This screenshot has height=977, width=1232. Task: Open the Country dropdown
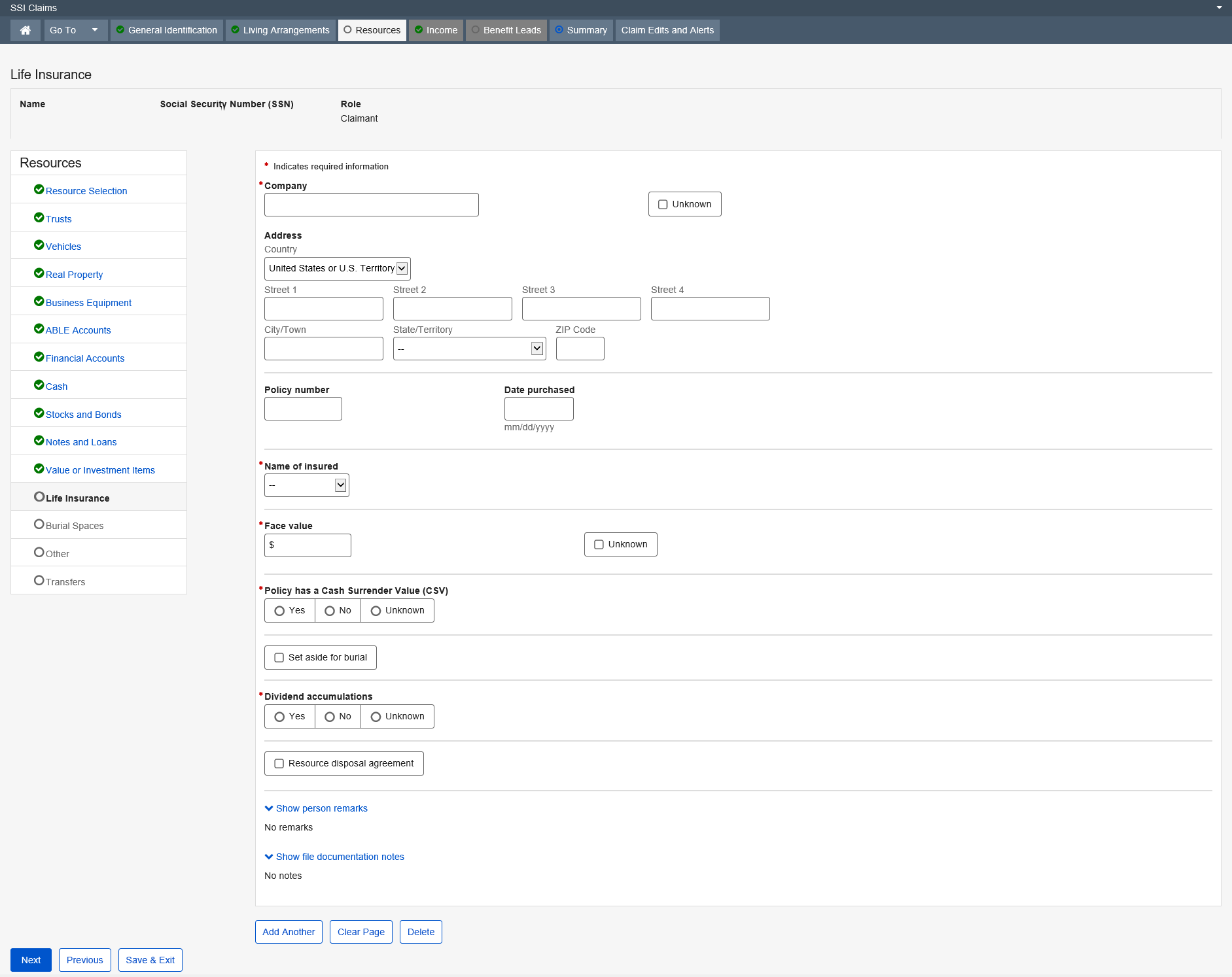(x=337, y=268)
